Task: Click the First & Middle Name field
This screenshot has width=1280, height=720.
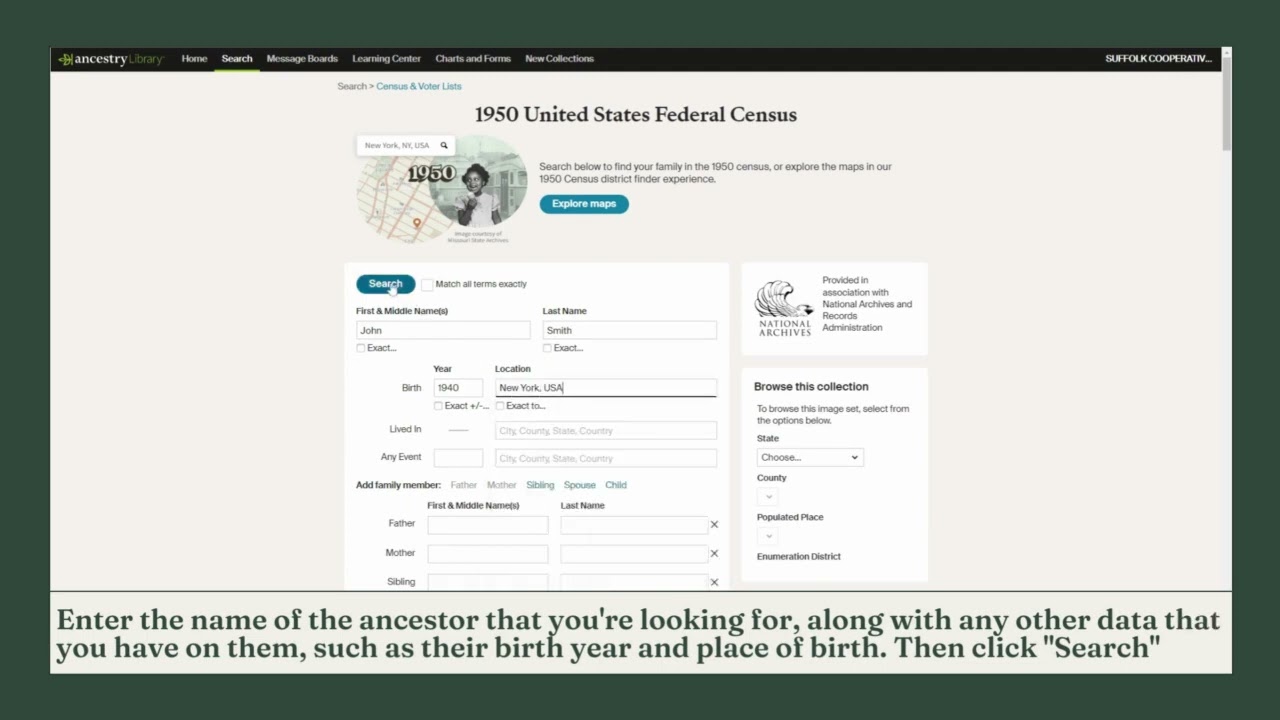Action: (443, 330)
